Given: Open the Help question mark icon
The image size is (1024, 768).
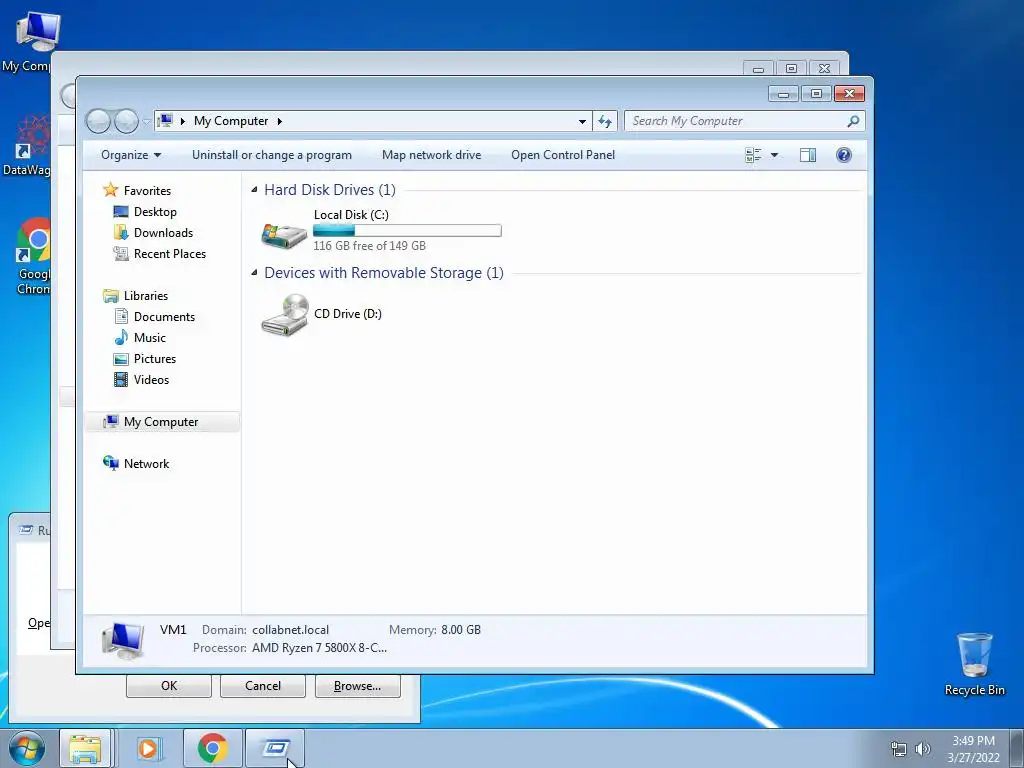Looking at the screenshot, I should pyautogui.click(x=844, y=155).
